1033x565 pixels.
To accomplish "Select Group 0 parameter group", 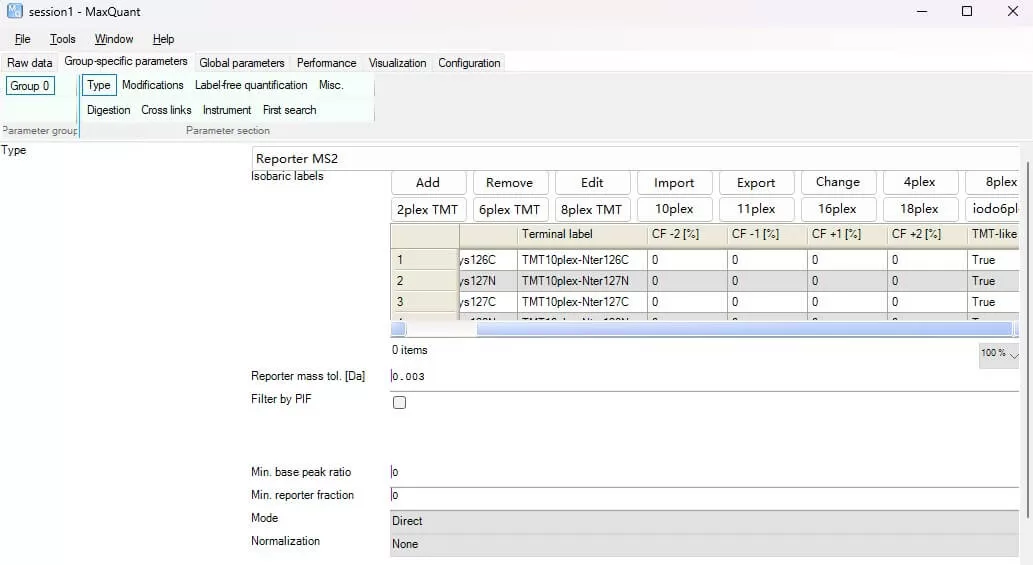I will point(30,86).
